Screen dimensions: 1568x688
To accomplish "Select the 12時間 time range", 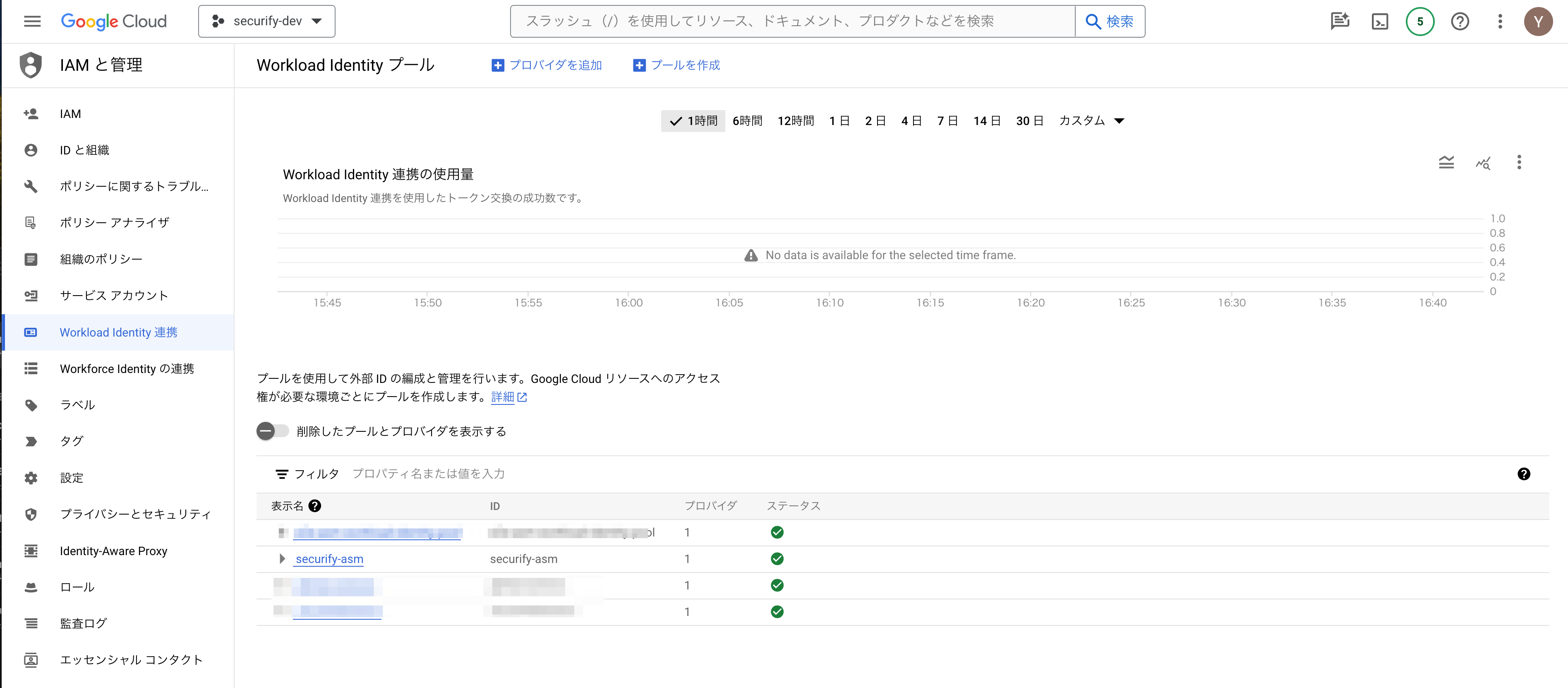I will 796,121.
